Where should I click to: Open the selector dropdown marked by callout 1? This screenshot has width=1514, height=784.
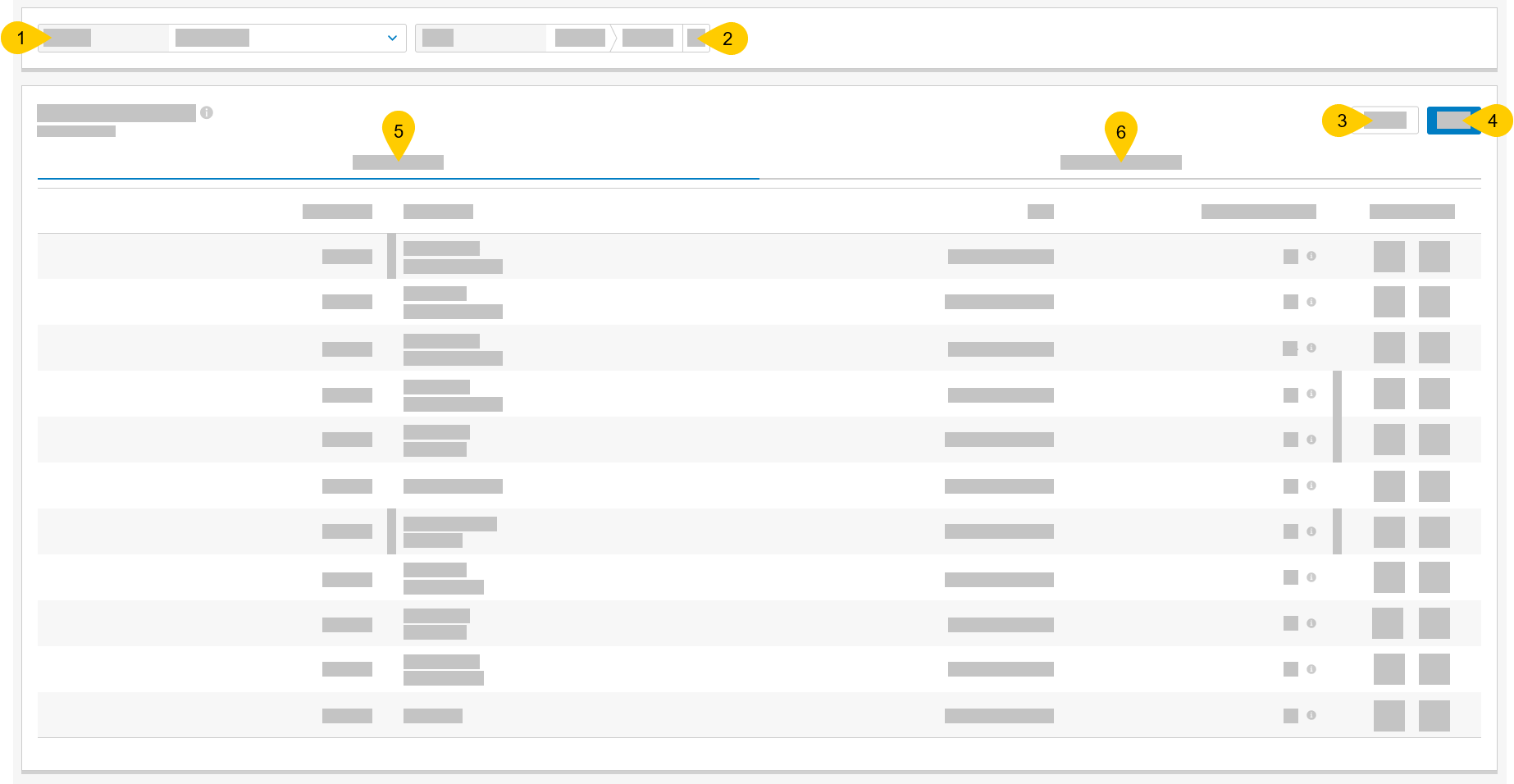click(x=286, y=38)
